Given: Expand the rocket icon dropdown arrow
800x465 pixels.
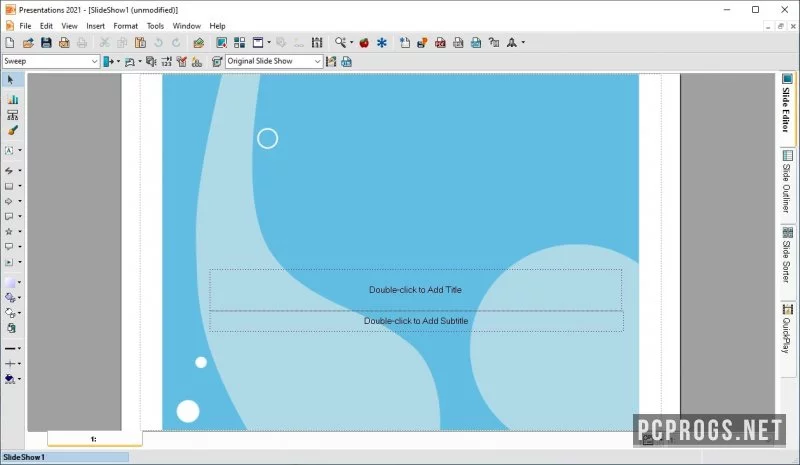Looking at the screenshot, I should coord(523,43).
